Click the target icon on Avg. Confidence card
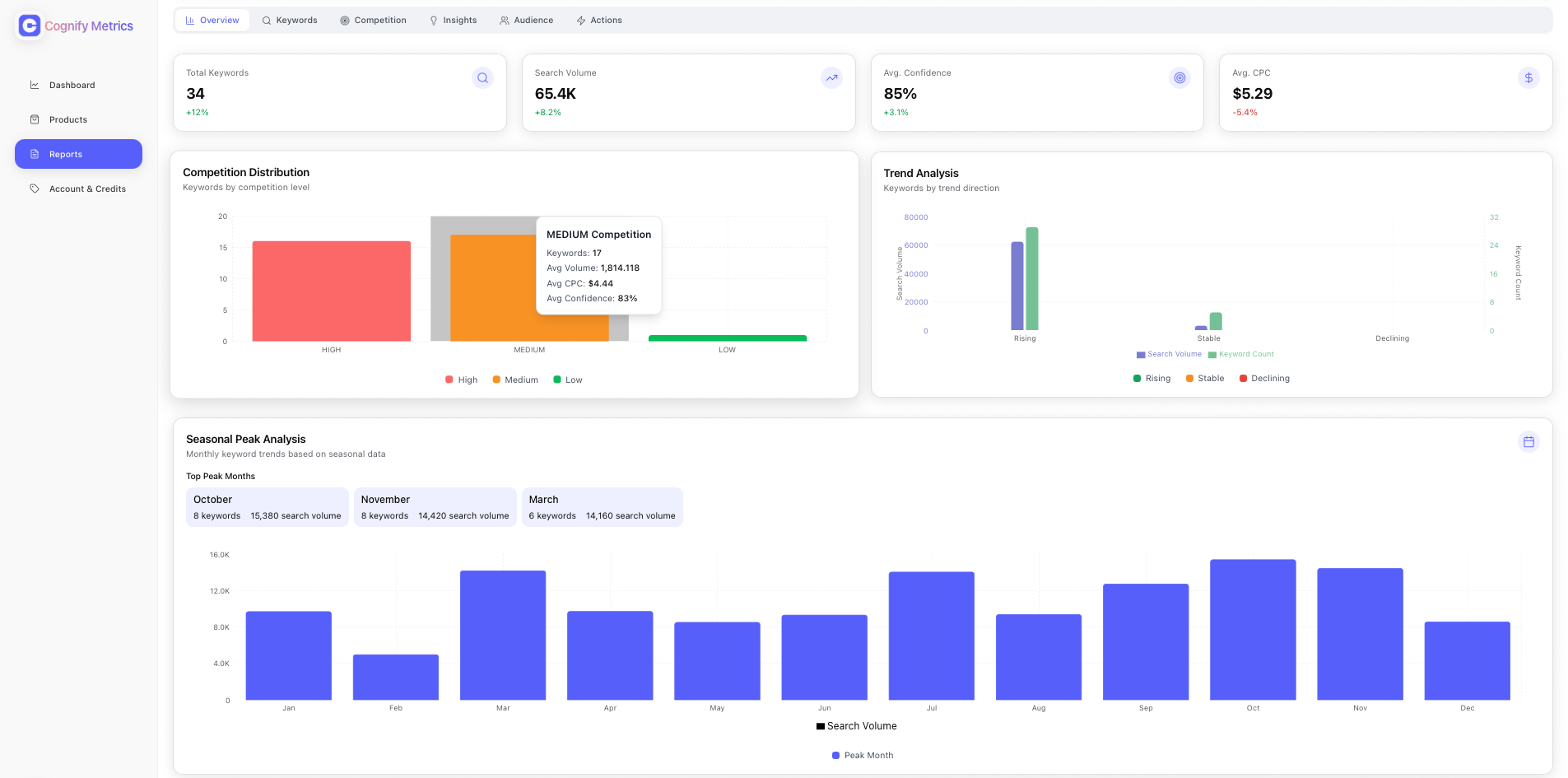Image resolution: width=1568 pixels, height=778 pixels. pyautogui.click(x=1180, y=77)
